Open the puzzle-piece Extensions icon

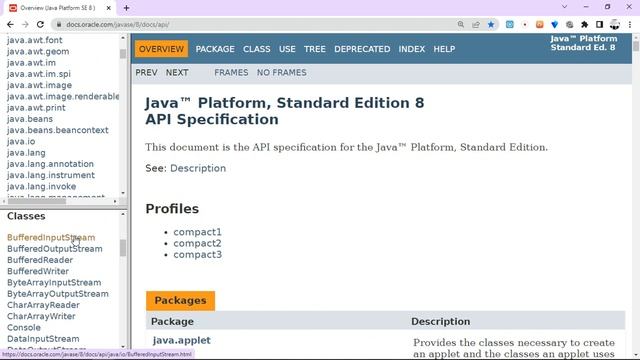point(584,24)
